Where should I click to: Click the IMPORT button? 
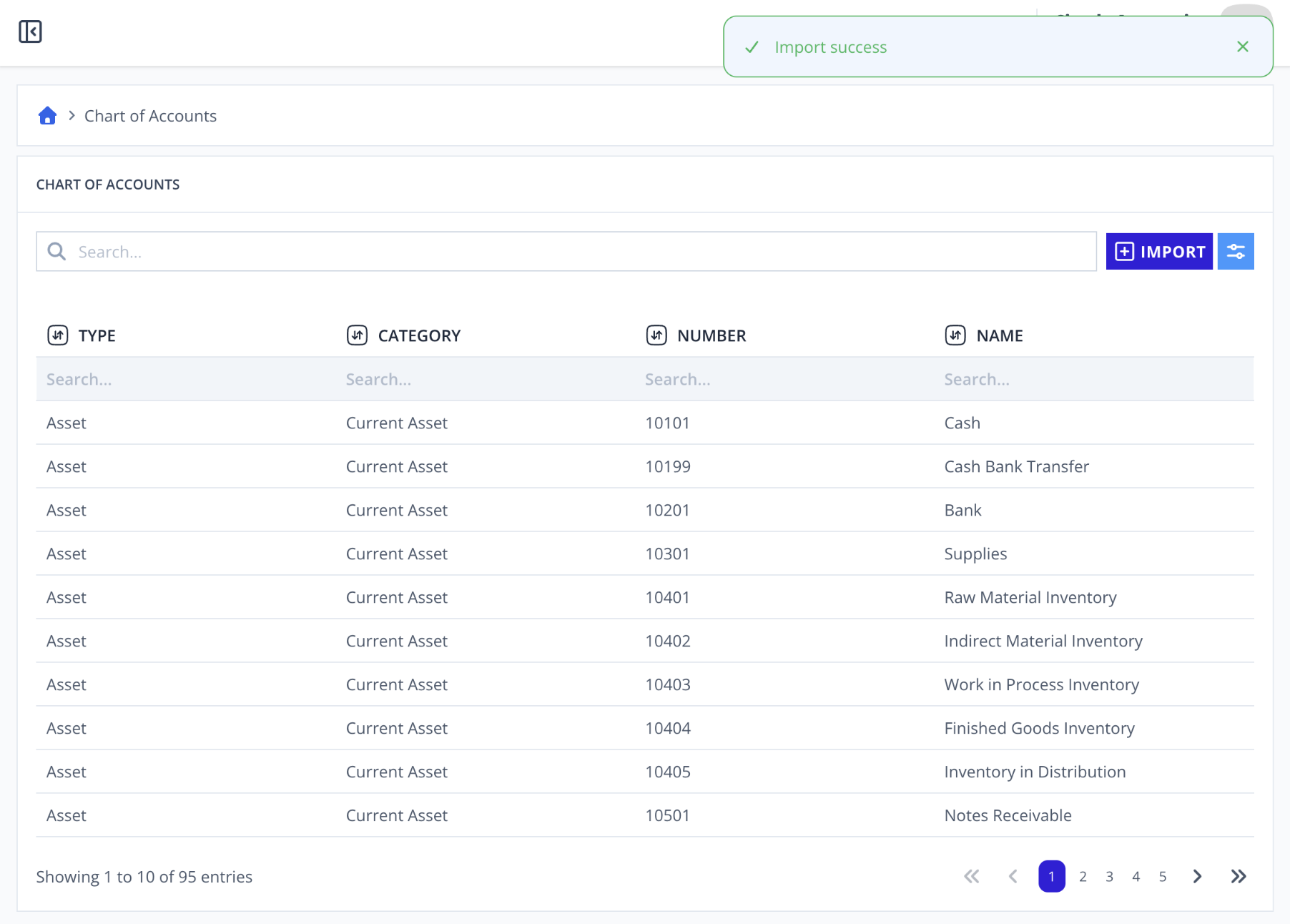(1159, 252)
